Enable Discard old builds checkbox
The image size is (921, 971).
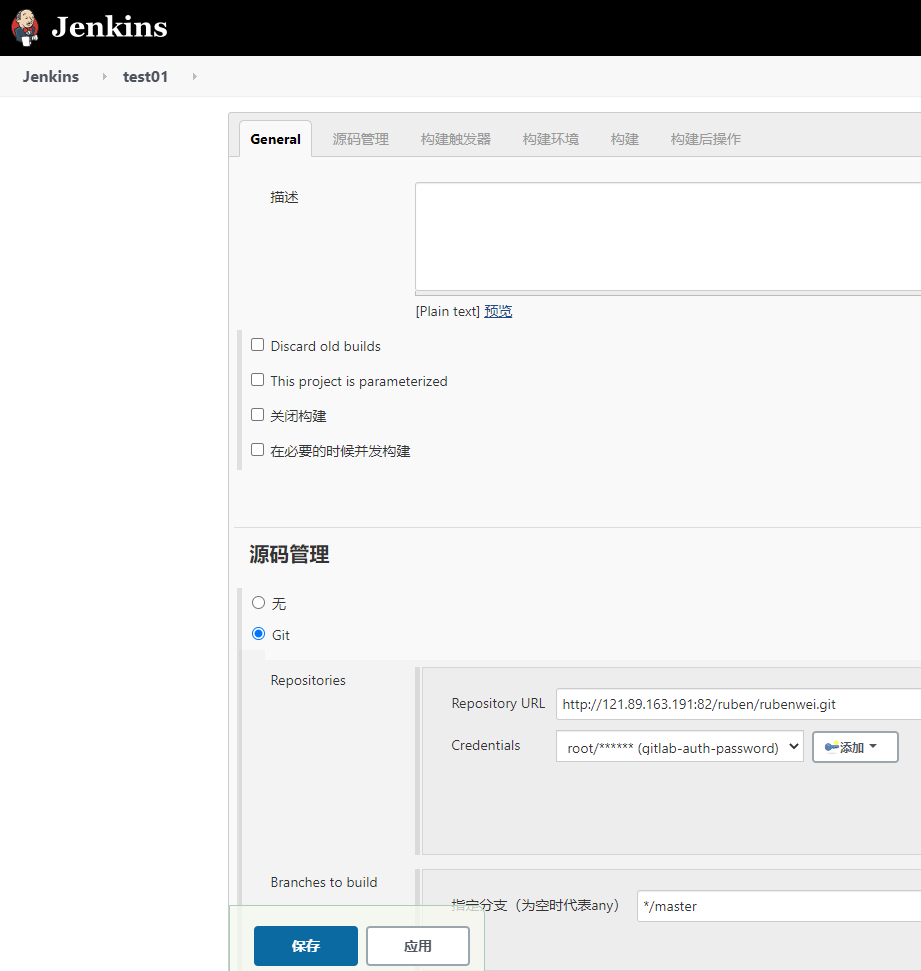258,345
